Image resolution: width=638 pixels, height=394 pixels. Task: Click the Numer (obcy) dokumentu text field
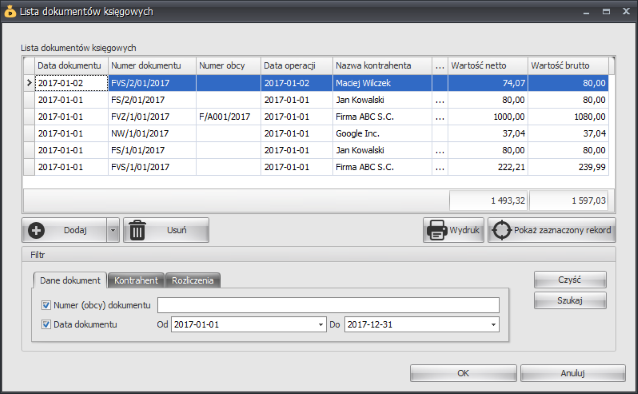(x=328, y=305)
